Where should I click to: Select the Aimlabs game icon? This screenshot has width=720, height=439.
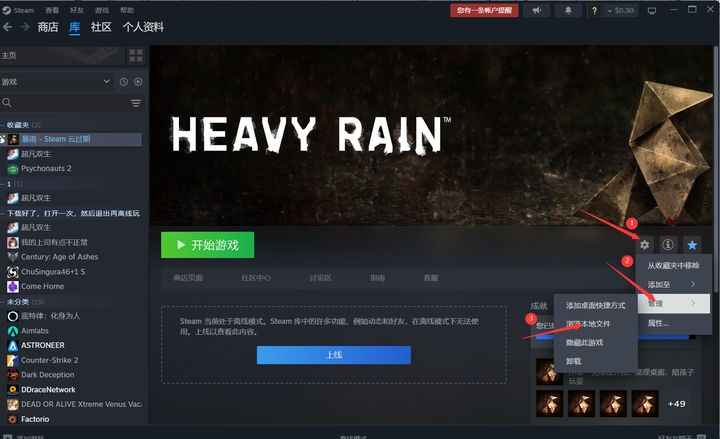click(13, 331)
